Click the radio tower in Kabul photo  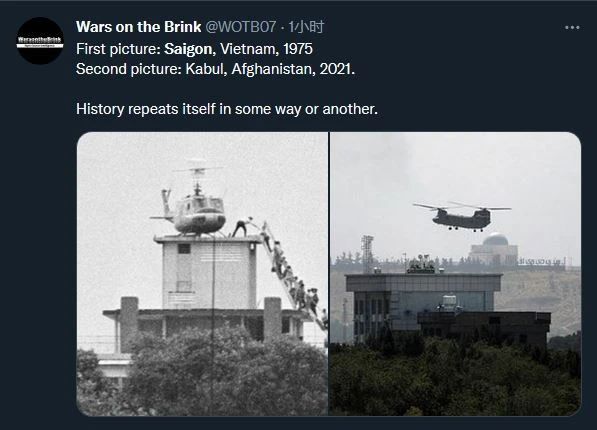pos(367,253)
